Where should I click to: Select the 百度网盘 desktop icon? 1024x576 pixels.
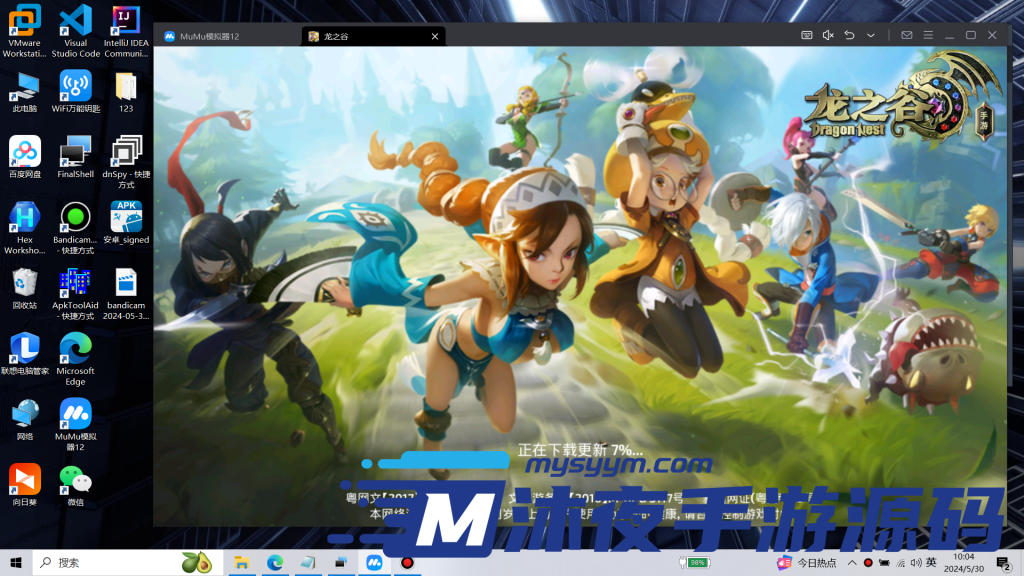[x=25, y=156]
